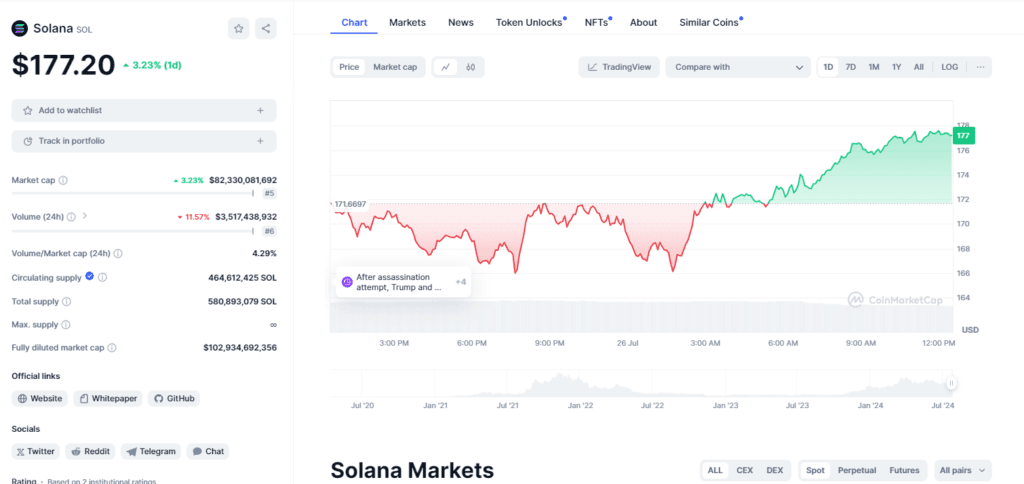The height and width of the screenshot is (484, 1024).
Task: Click Add to watchlist button
Action: 144,110
